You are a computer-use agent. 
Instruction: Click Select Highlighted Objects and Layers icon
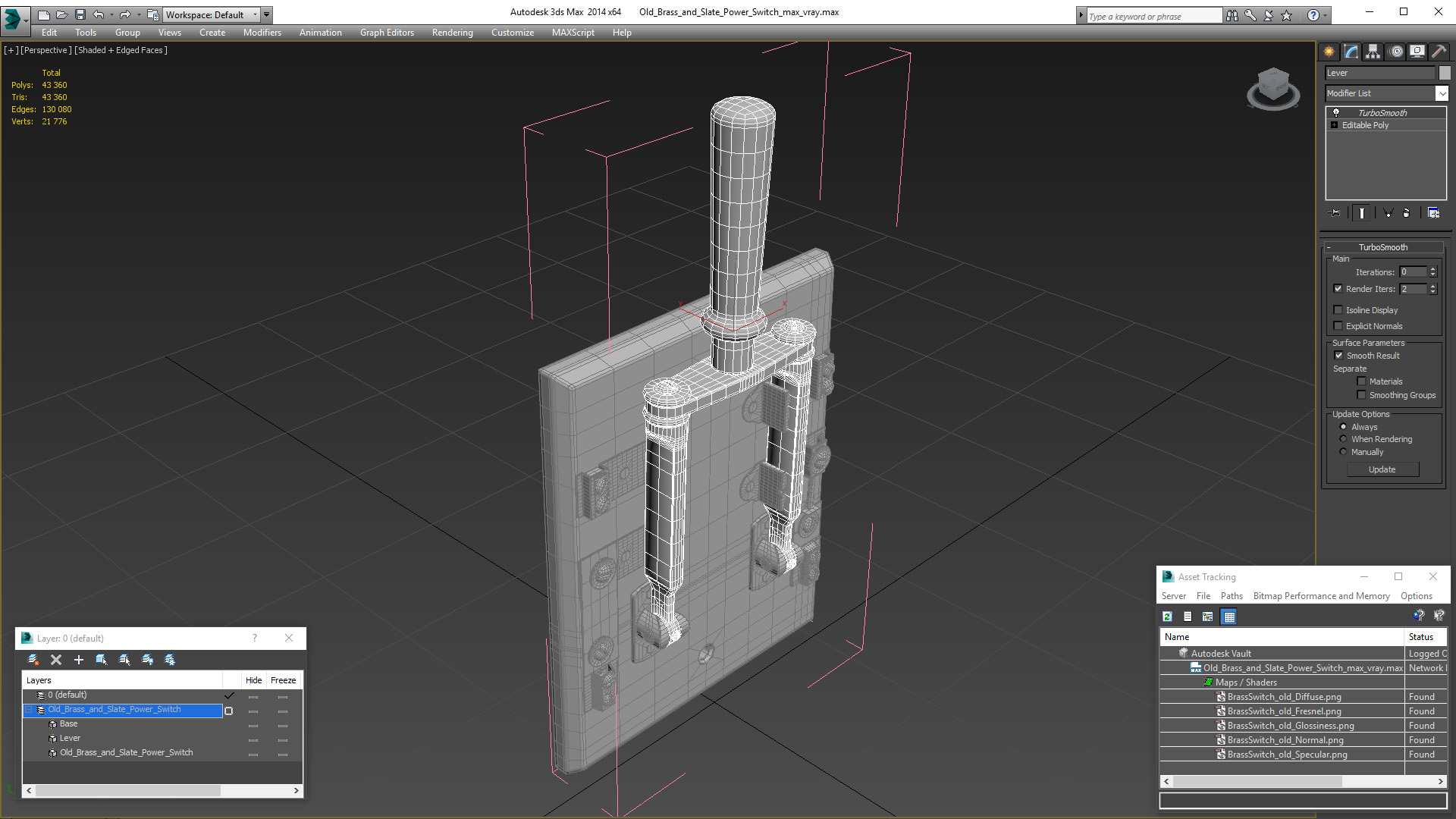tap(101, 660)
